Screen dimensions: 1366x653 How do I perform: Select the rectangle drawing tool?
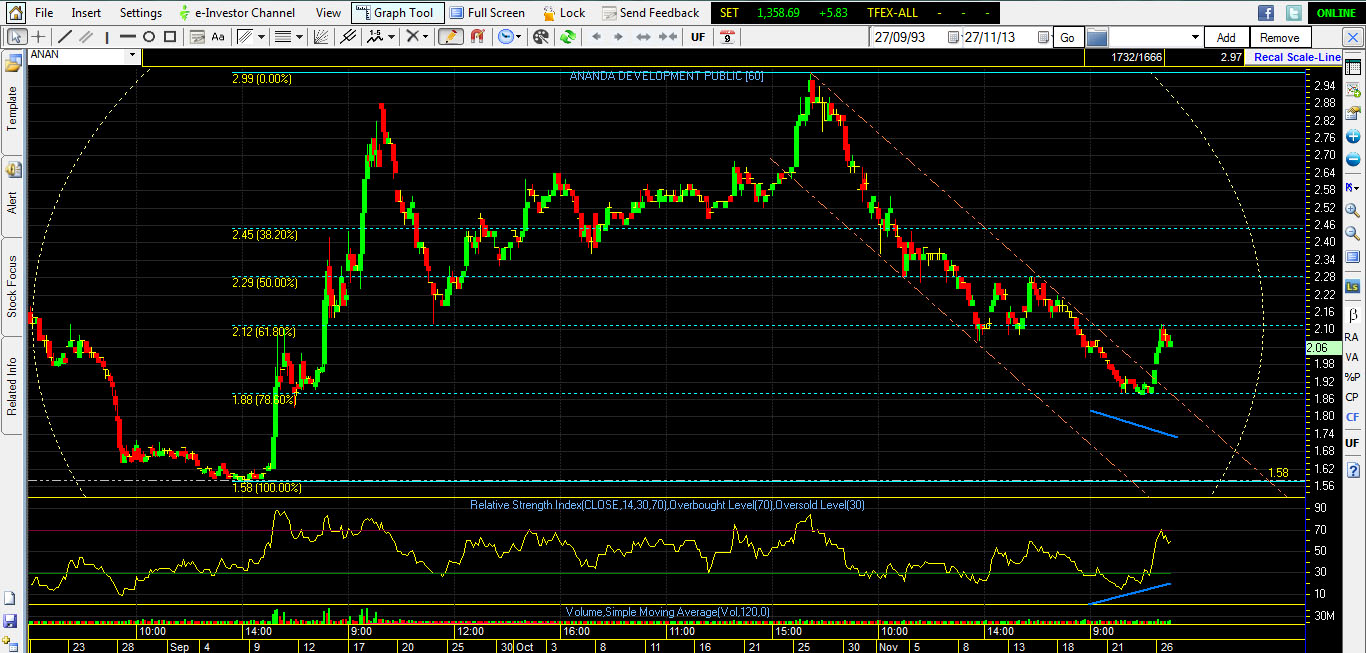point(170,37)
